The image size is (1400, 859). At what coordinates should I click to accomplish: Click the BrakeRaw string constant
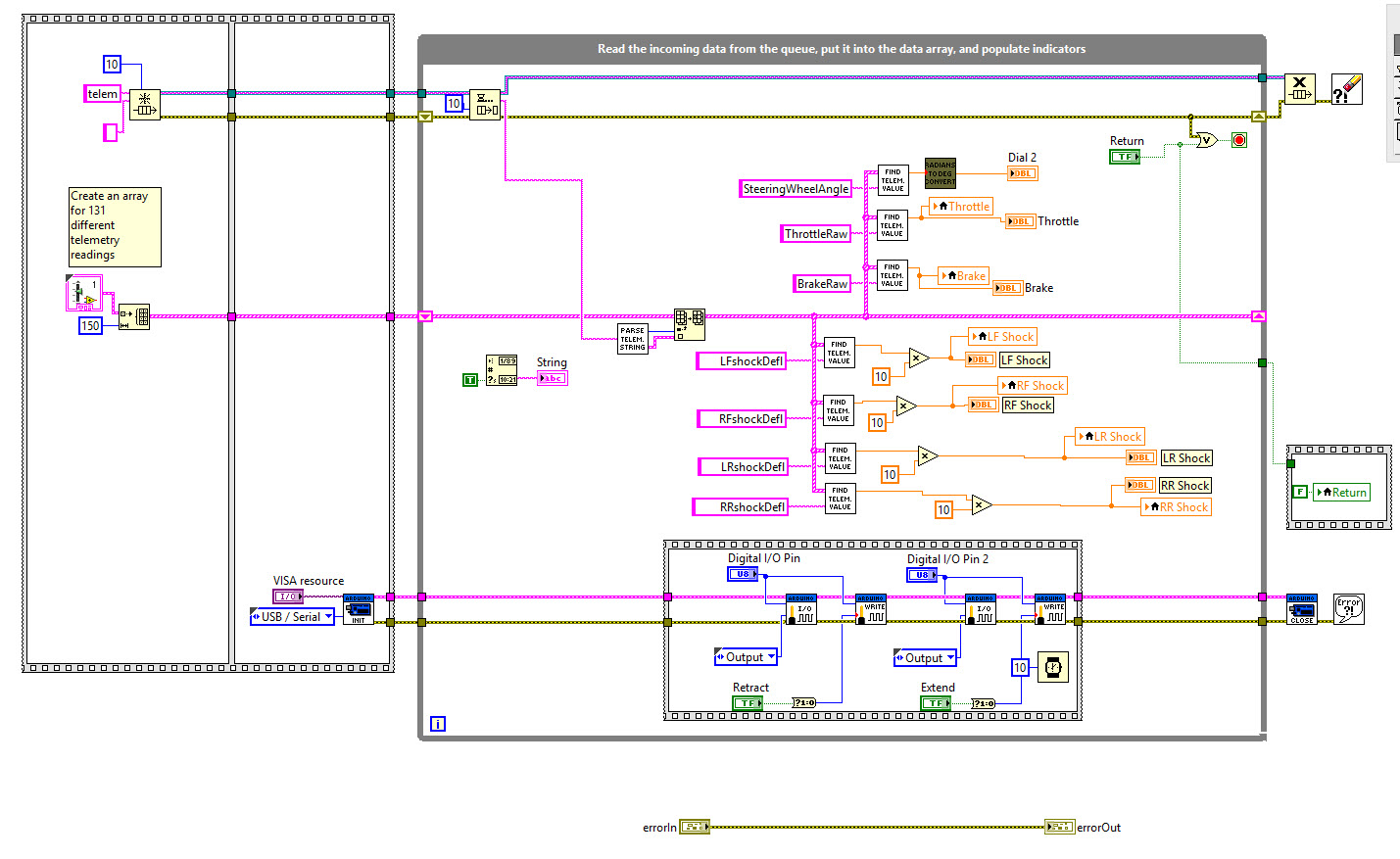coord(822,284)
